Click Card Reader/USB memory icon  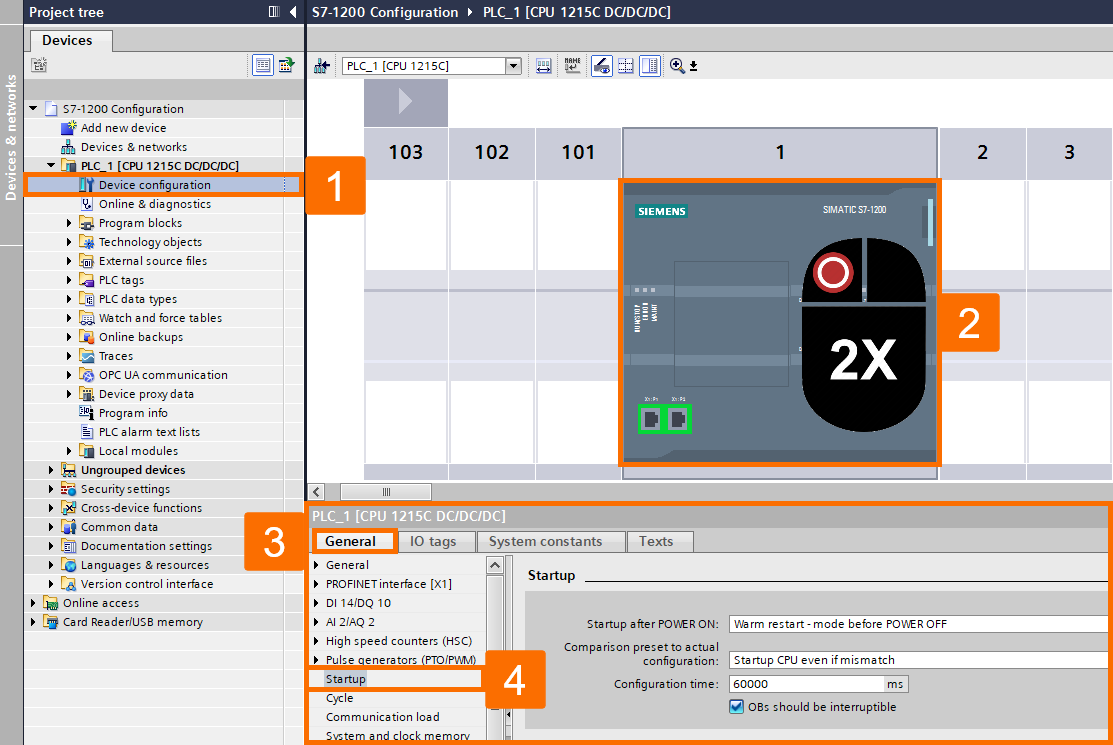point(50,622)
